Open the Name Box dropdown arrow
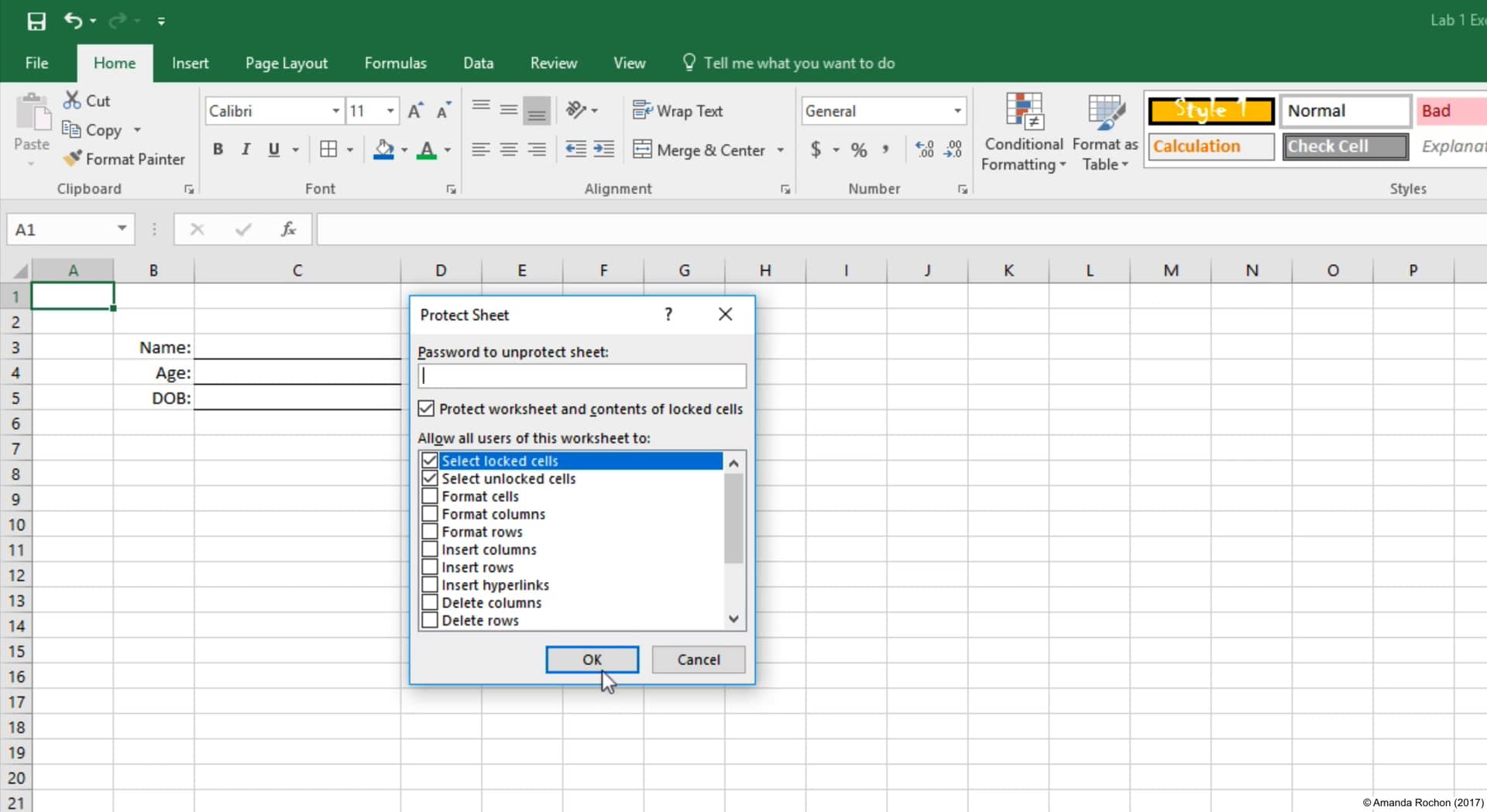 122,228
